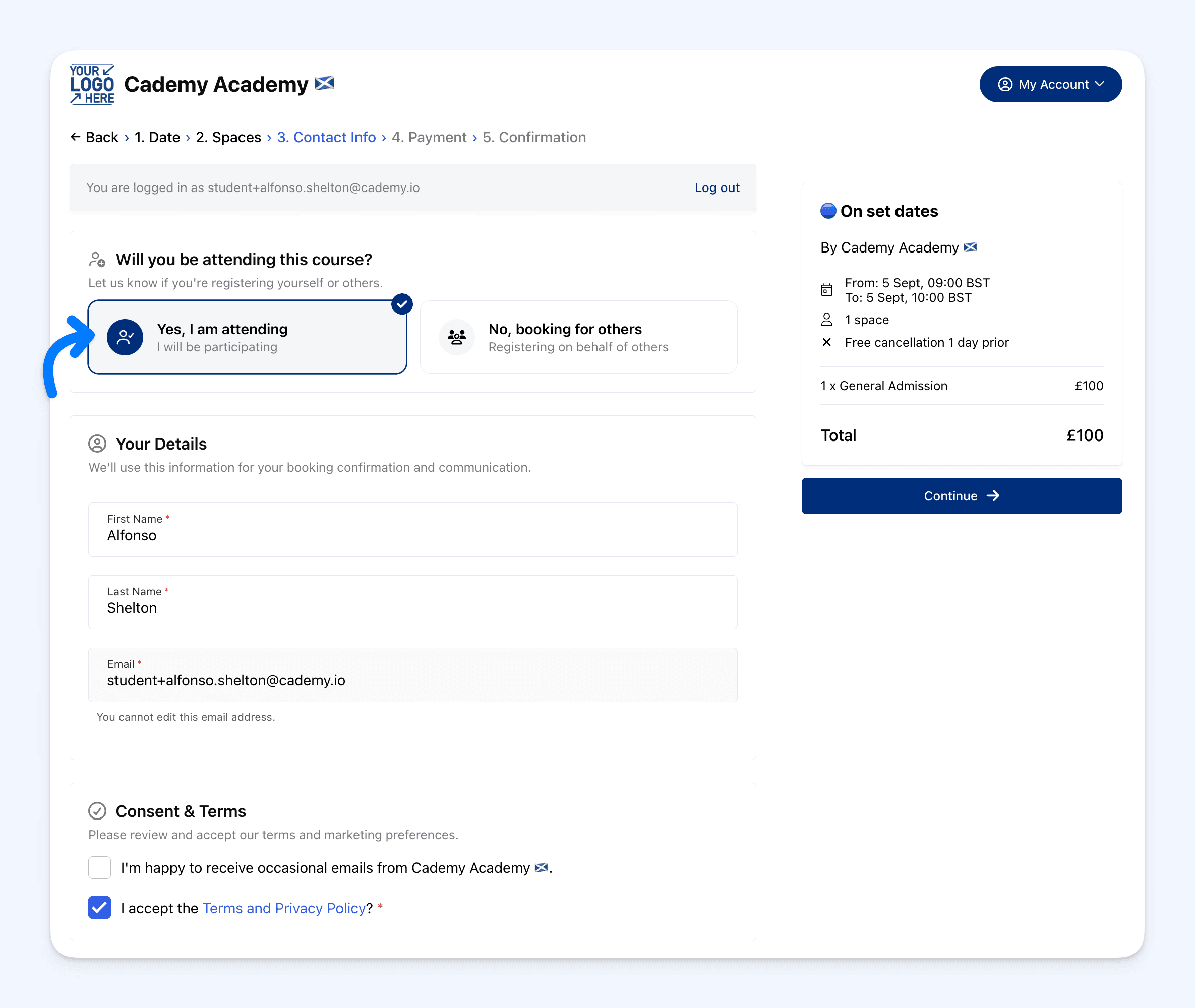This screenshot has width=1195, height=1008.
Task: Click the group icon for booking others
Action: 456,337
